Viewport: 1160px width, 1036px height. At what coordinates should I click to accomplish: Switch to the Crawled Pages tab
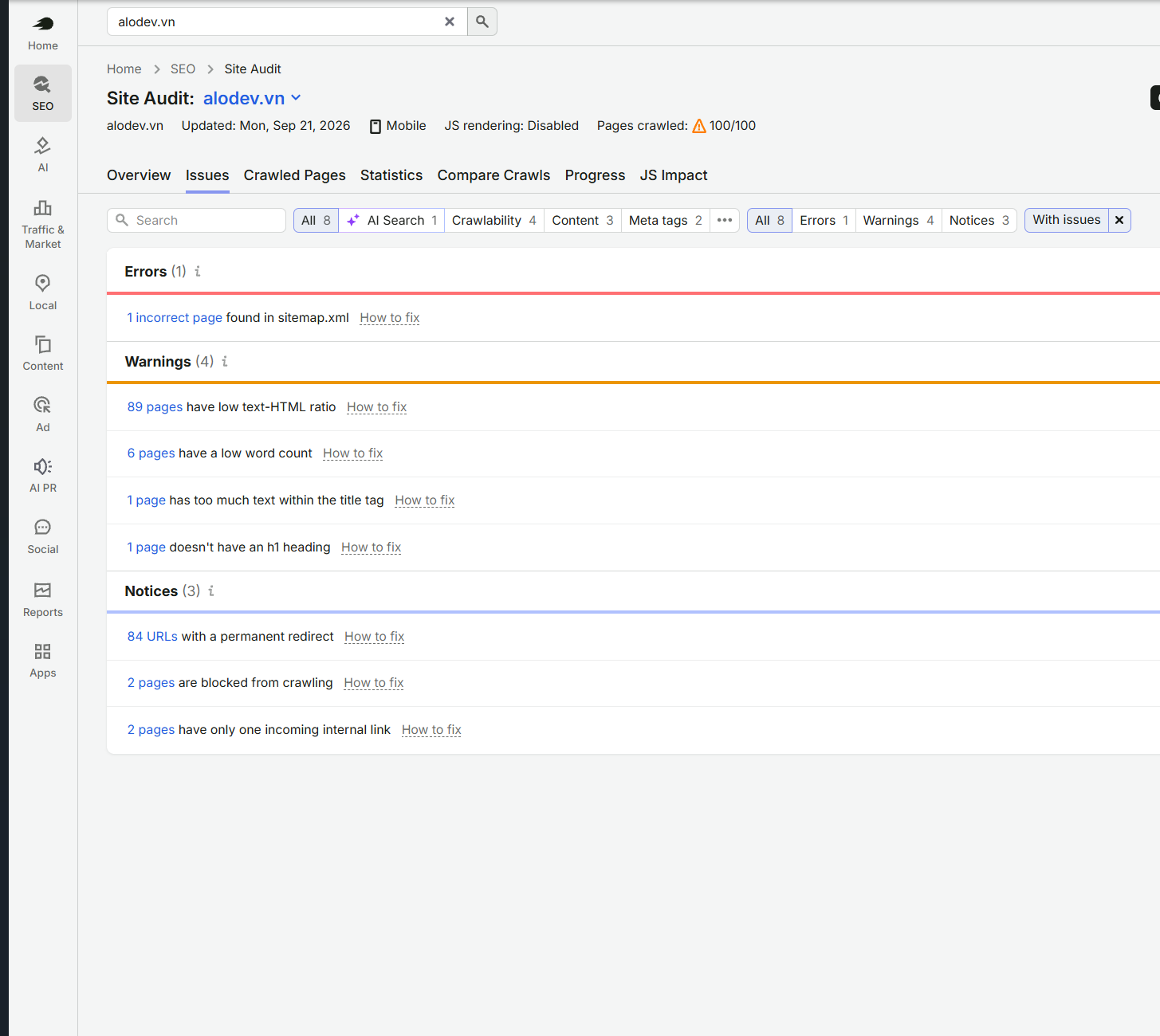295,175
